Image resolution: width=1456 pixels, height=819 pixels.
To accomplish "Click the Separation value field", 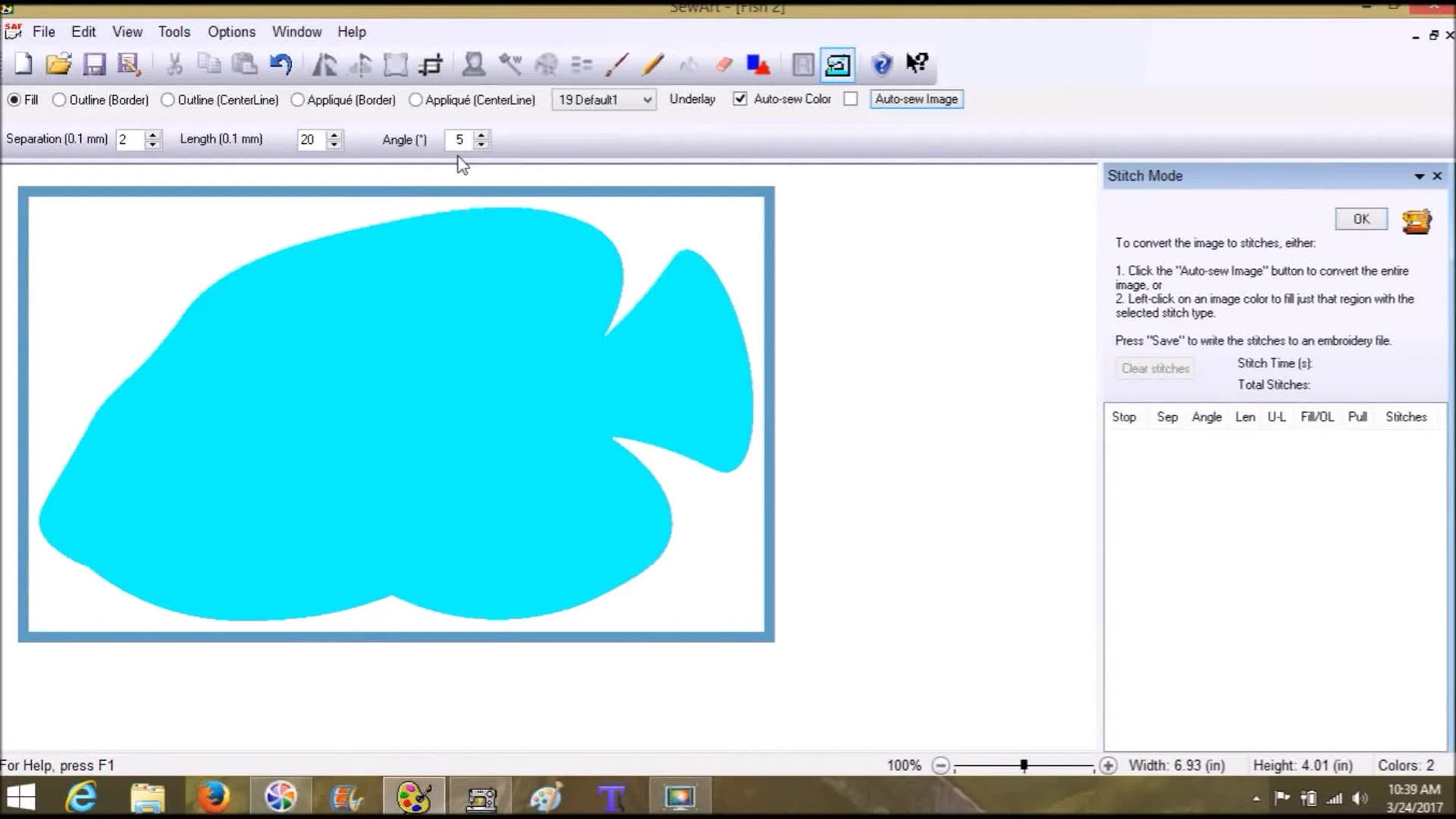I will click(x=131, y=140).
